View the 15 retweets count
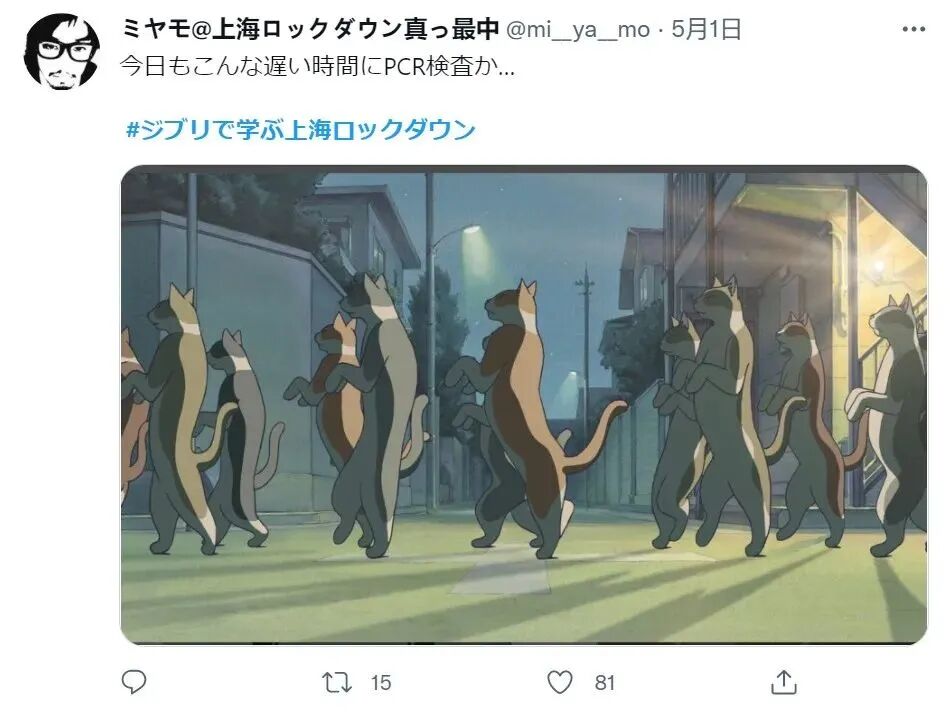951x714 pixels. pos(381,683)
